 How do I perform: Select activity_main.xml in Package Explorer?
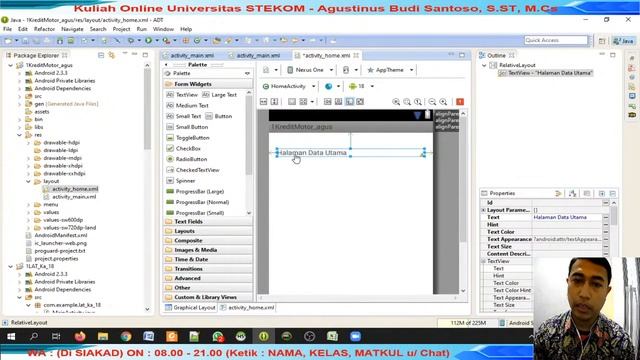point(74,197)
